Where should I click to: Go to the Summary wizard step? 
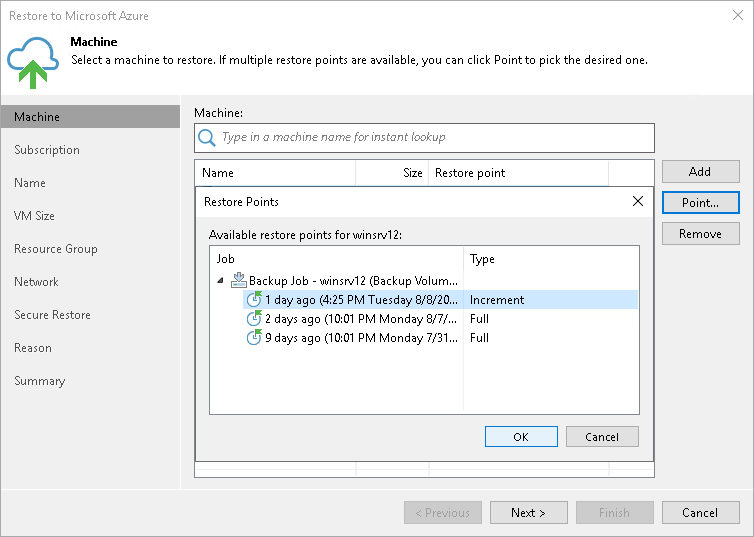point(39,381)
